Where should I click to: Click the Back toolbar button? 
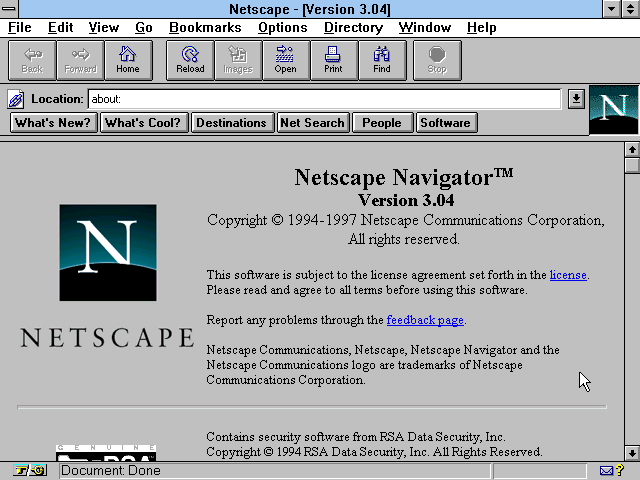[32, 60]
